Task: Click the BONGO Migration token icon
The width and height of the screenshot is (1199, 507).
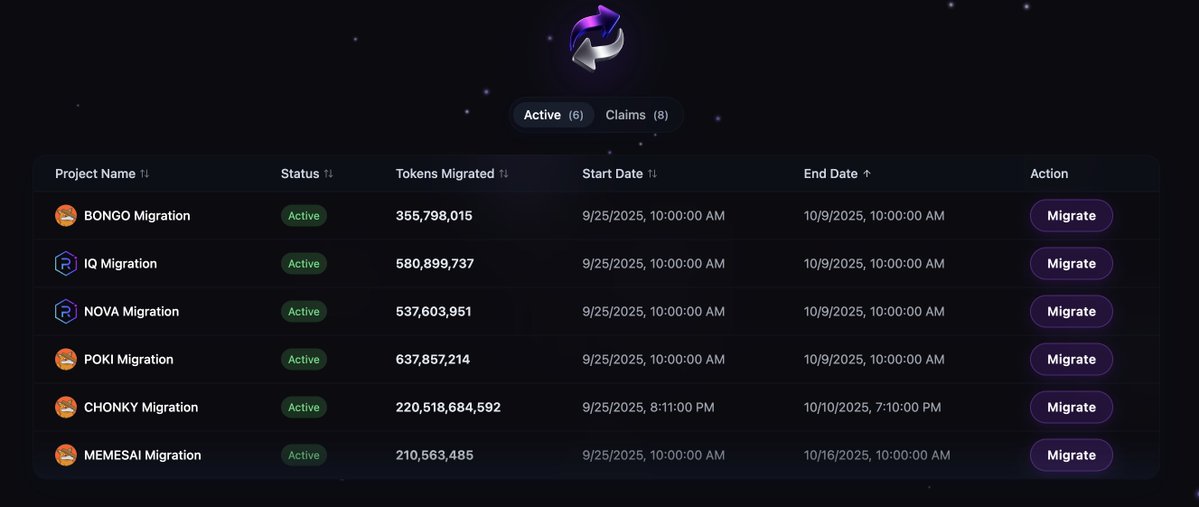Action: coord(66,215)
